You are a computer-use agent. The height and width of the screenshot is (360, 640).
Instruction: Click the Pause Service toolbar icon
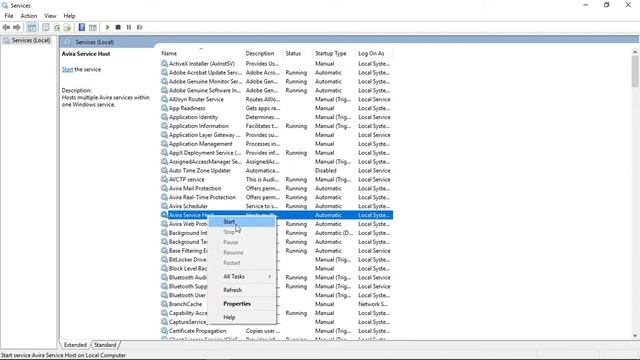[x=129, y=27]
